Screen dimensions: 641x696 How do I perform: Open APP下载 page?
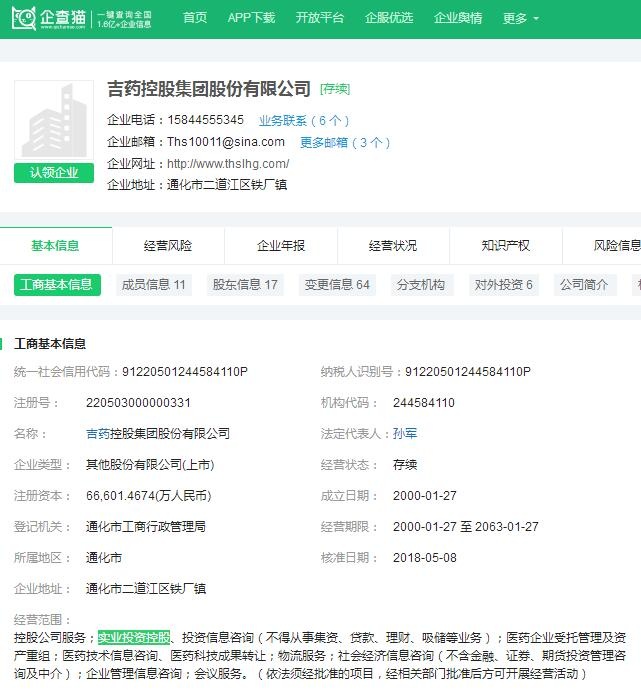(x=251, y=18)
